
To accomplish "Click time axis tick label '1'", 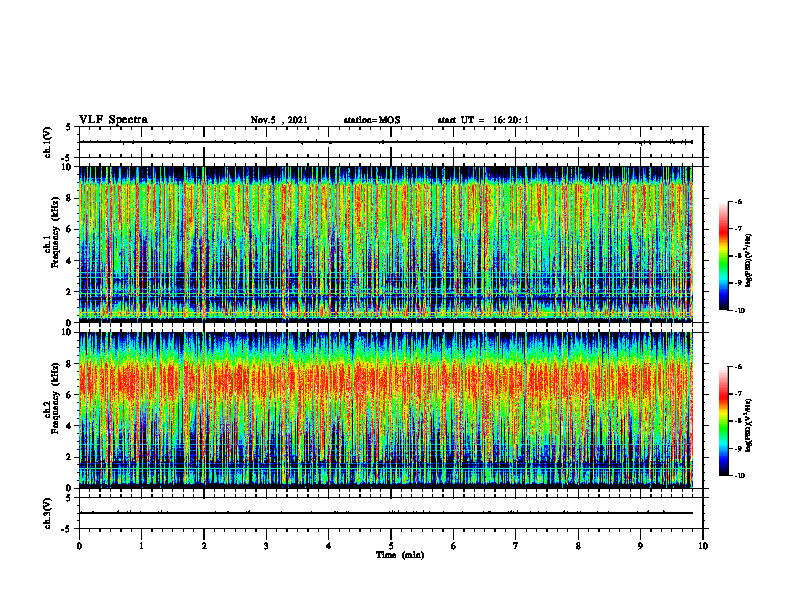I will click(x=141, y=546).
